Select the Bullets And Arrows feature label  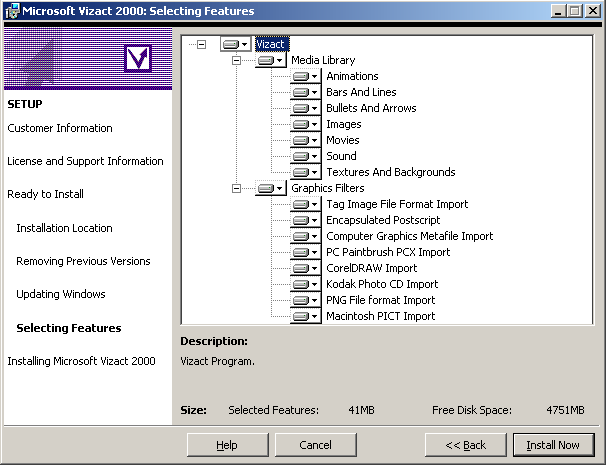click(371, 108)
